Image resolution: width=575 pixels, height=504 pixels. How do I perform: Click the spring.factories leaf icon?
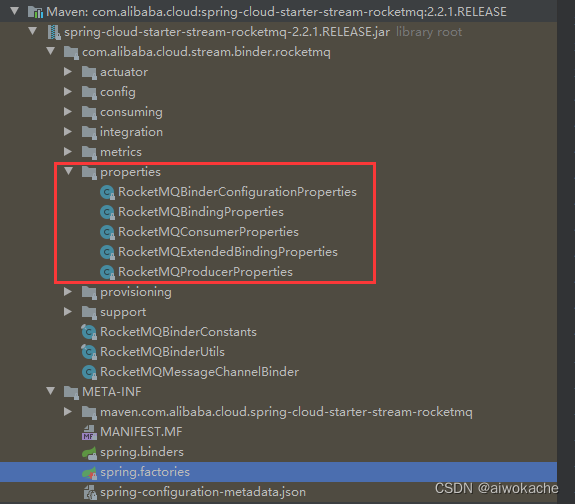[x=89, y=473]
